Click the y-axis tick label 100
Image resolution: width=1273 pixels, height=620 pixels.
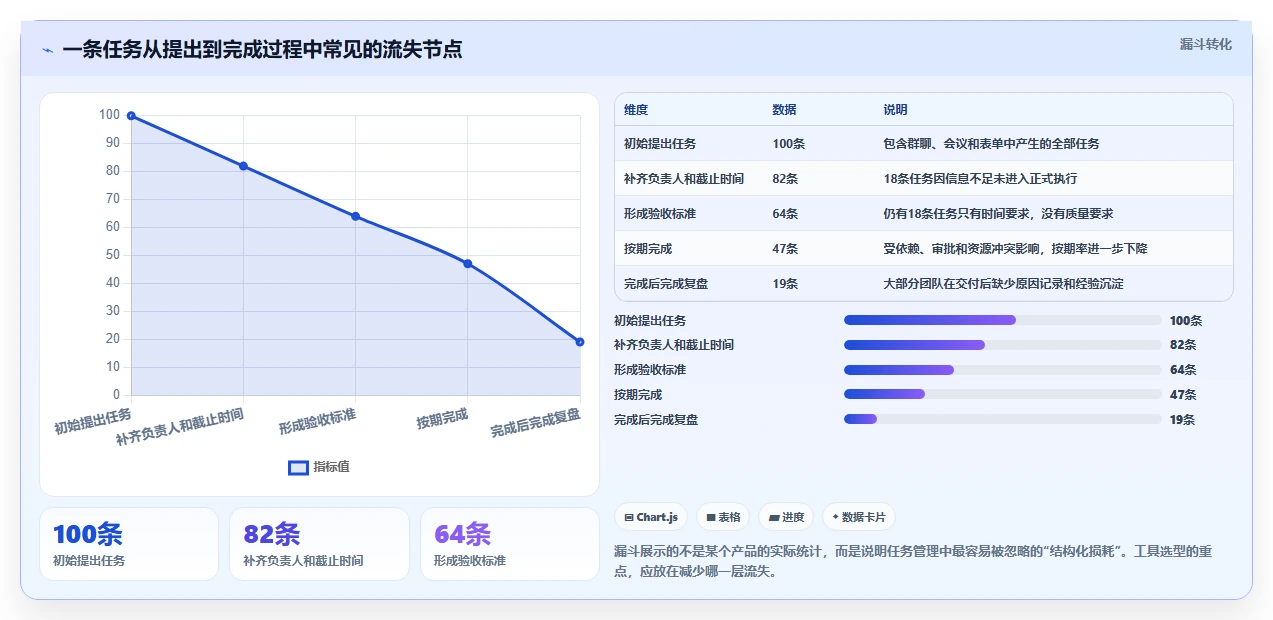(x=109, y=115)
